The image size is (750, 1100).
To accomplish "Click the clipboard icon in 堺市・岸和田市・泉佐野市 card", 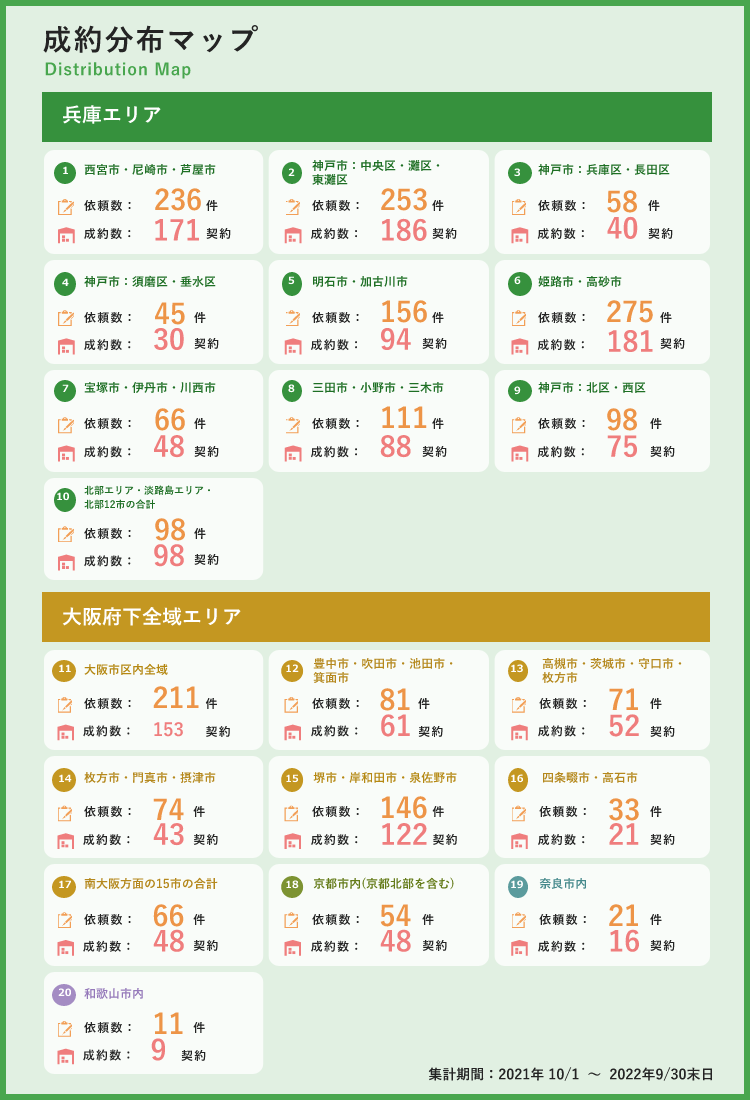I will point(292,813).
